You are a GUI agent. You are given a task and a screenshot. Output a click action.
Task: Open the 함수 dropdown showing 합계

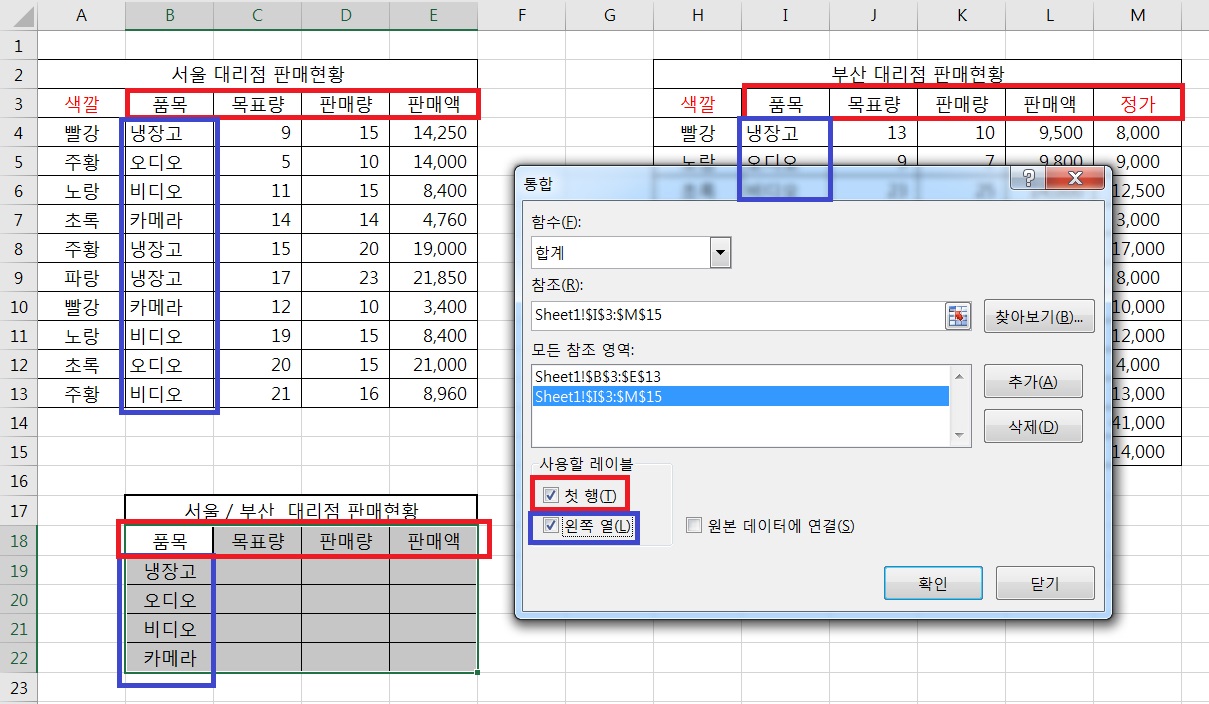(720, 253)
